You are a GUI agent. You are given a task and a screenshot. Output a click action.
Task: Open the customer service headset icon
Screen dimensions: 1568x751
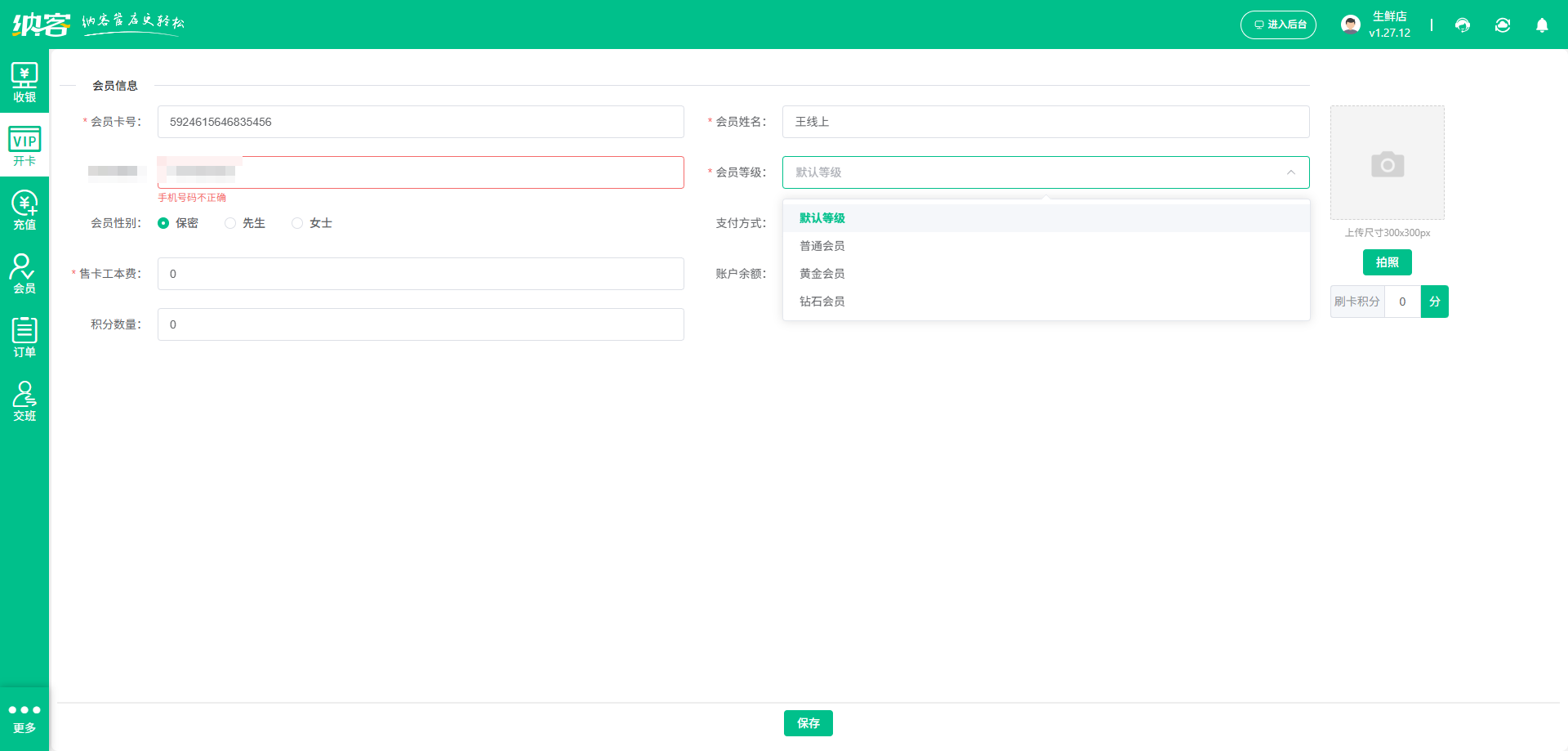pos(1463,25)
